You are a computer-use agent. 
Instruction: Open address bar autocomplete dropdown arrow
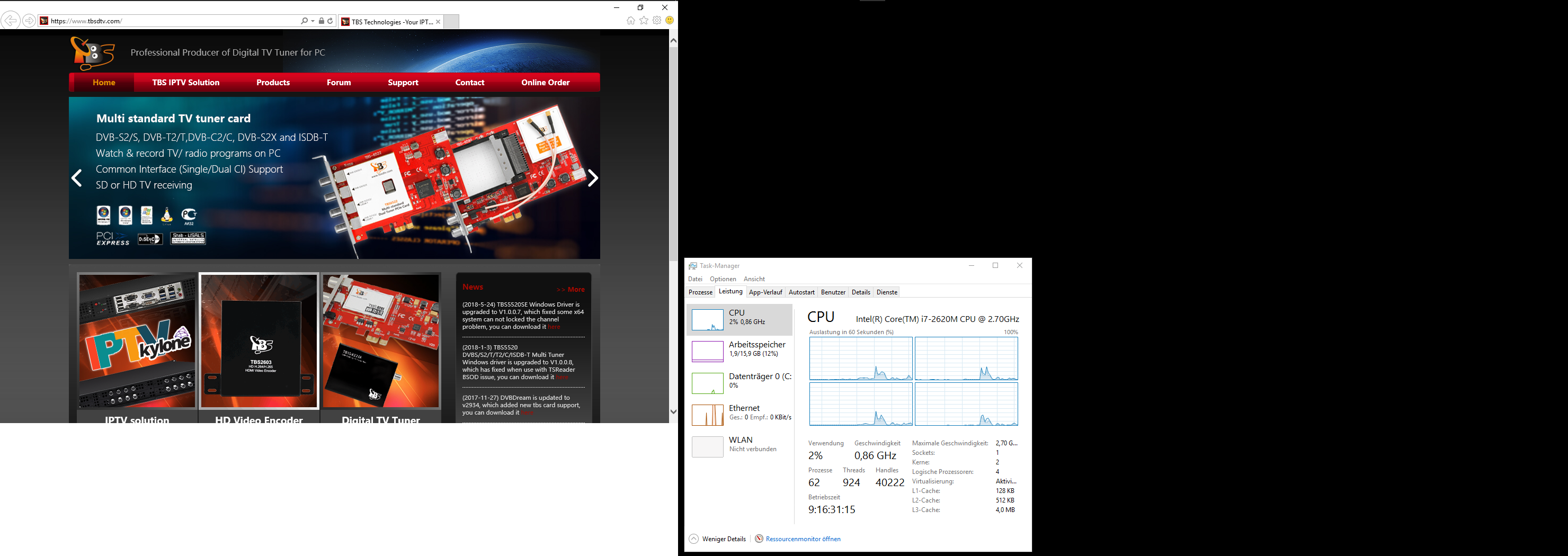[x=313, y=21]
